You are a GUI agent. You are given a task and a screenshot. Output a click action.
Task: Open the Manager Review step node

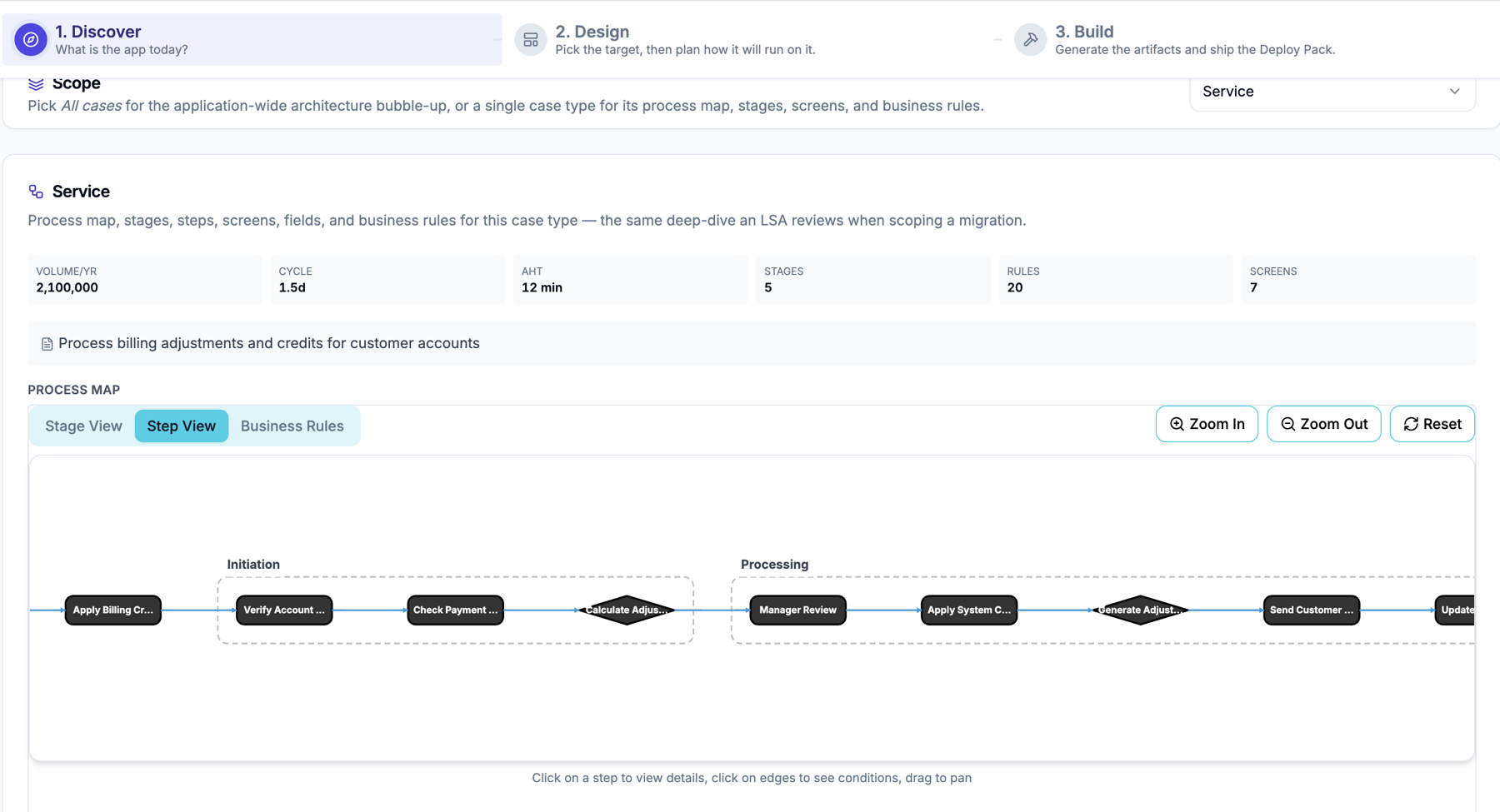coord(797,610)
